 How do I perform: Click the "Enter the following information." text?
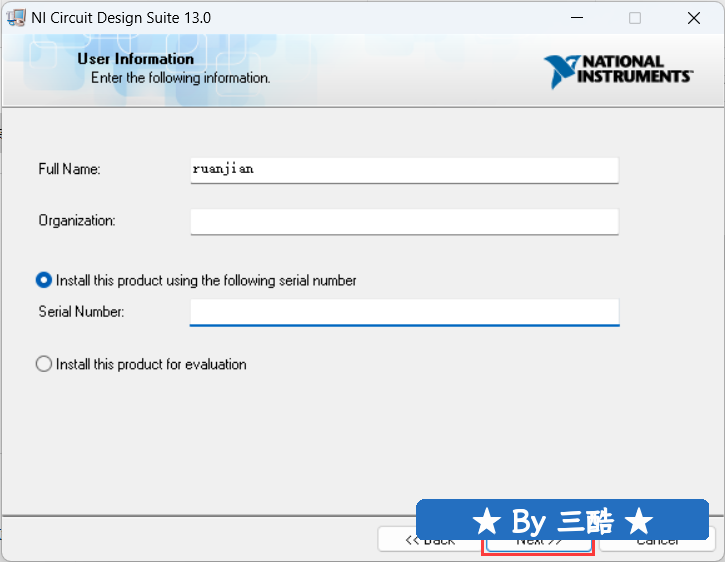pyautogui.click(x=180, y=78)
